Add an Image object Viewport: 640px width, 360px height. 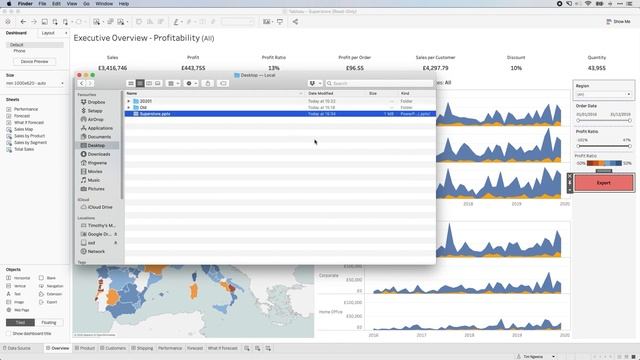click(x=15, y=302)
